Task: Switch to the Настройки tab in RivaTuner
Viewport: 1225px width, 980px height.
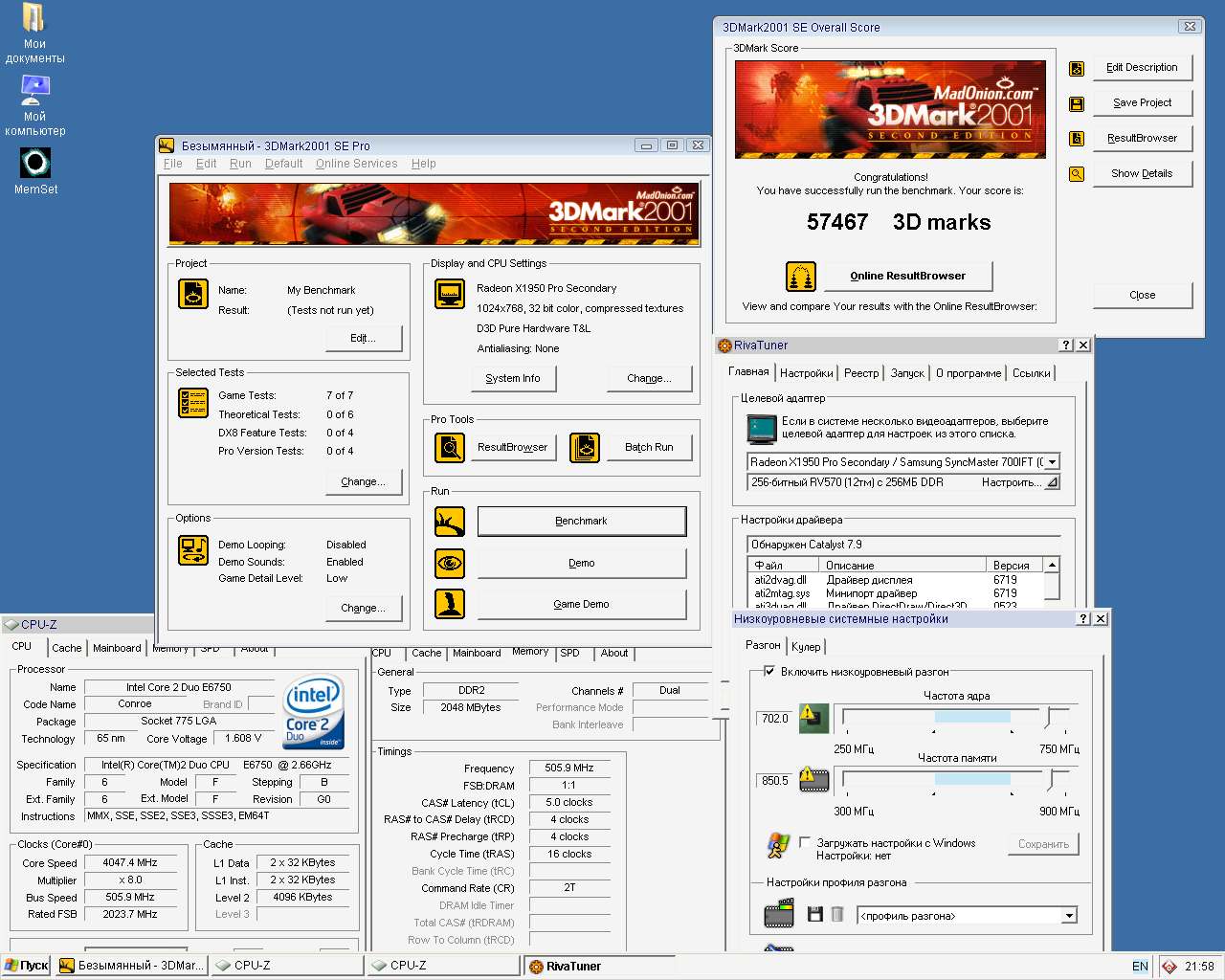Action: click(x=806, y=373)
